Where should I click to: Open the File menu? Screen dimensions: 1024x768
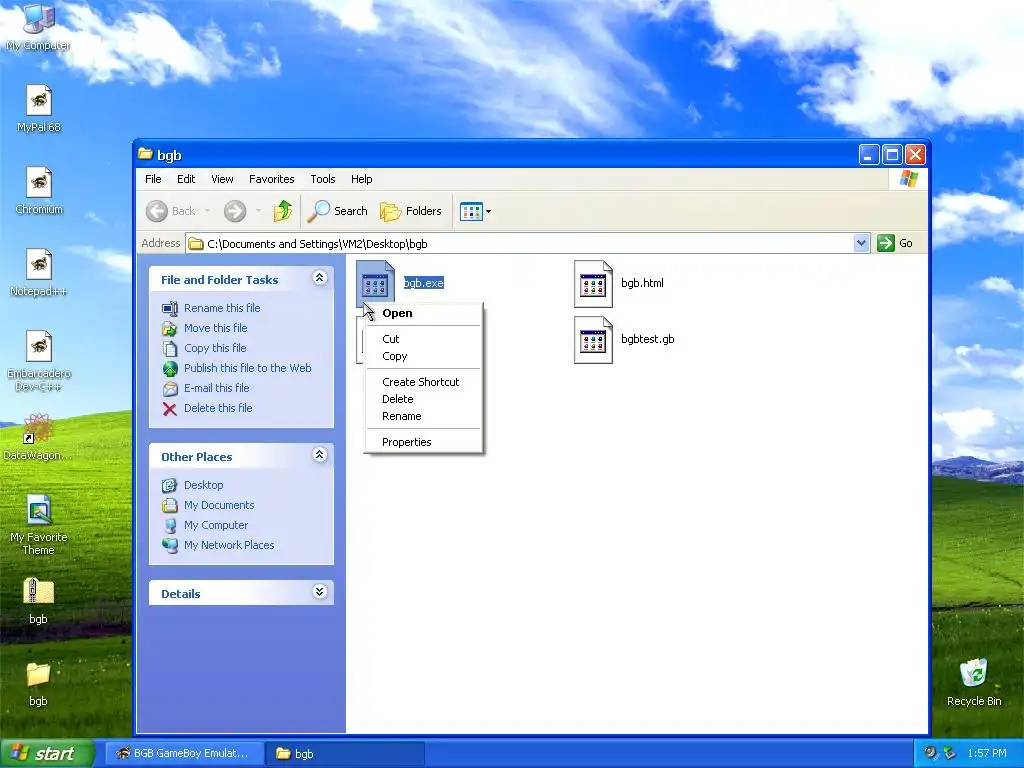click(x=153, y=179)
